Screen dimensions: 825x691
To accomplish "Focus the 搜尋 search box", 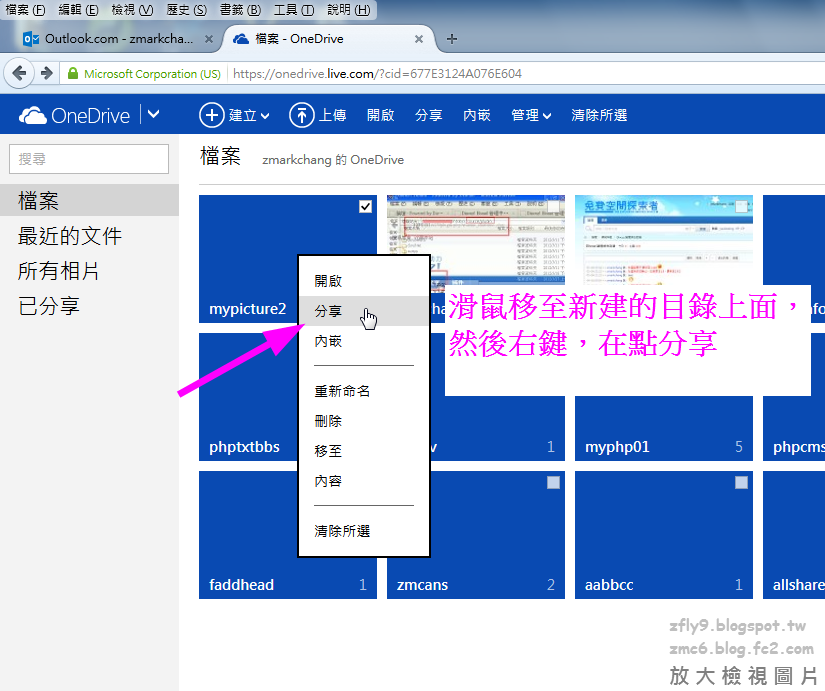I will coord(89,159).
